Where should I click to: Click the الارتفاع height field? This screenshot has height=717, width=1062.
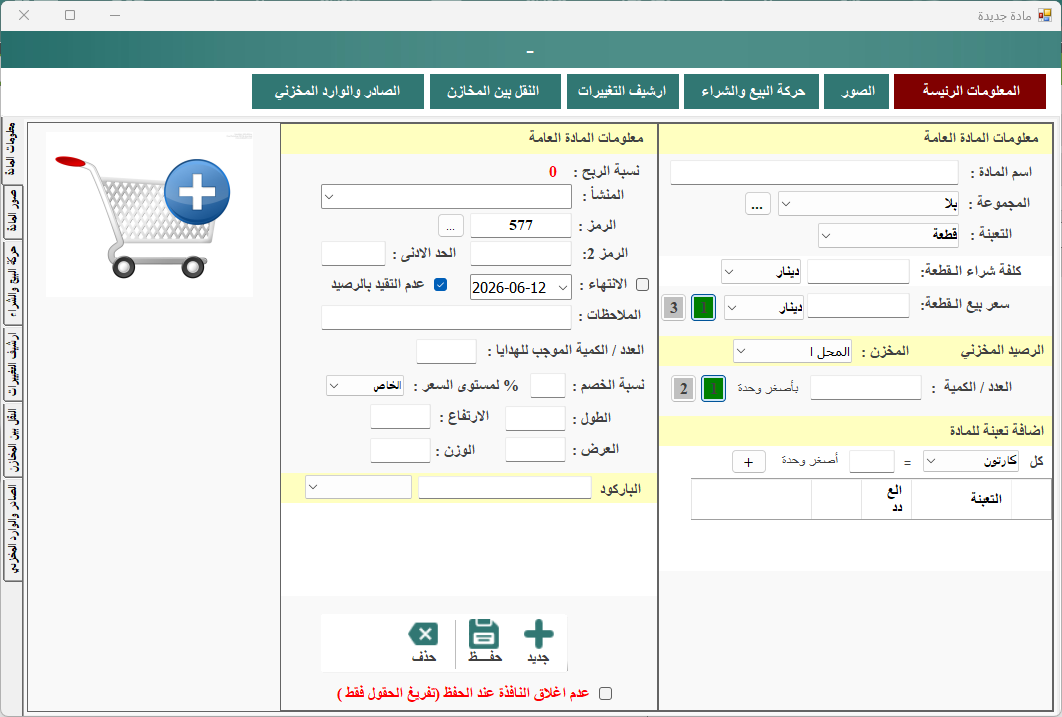[x=400, y=416]
